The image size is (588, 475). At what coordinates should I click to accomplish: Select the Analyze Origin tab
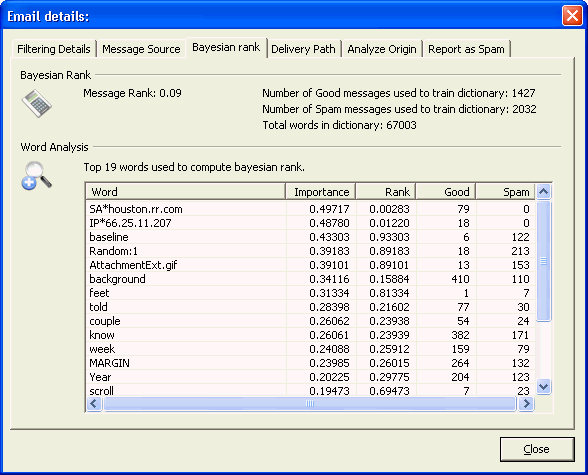tap(382, 49)
